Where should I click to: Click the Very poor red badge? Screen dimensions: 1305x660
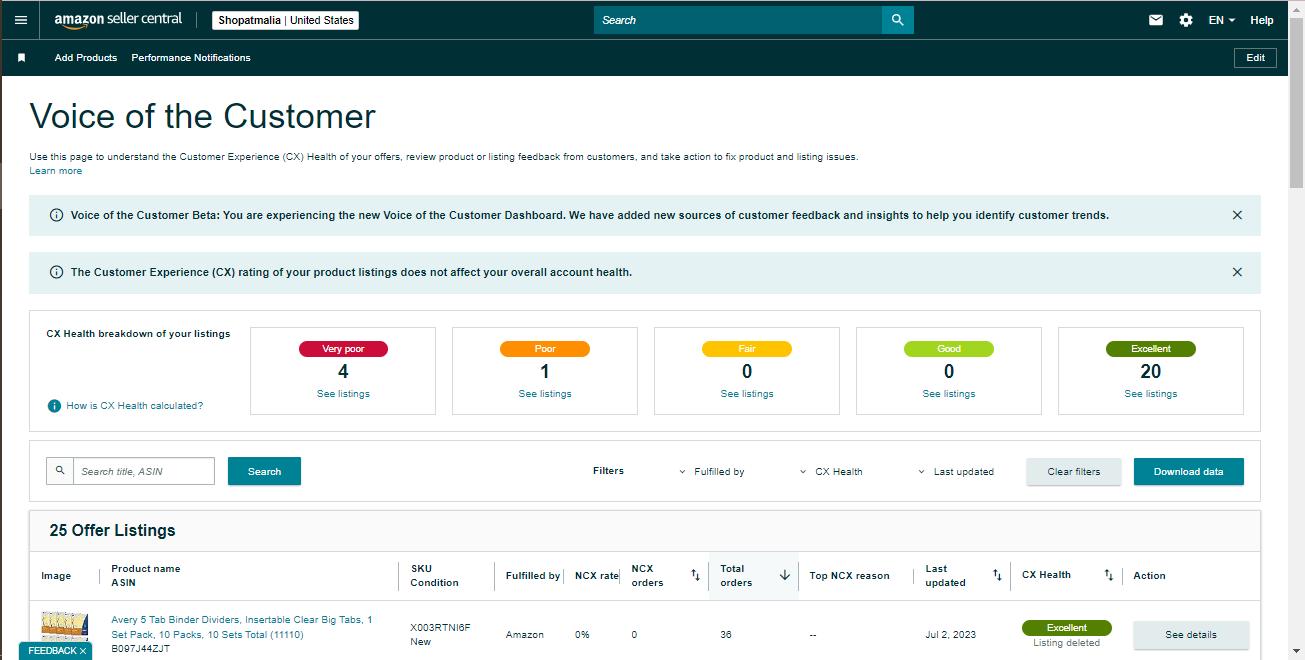point(343,349)
